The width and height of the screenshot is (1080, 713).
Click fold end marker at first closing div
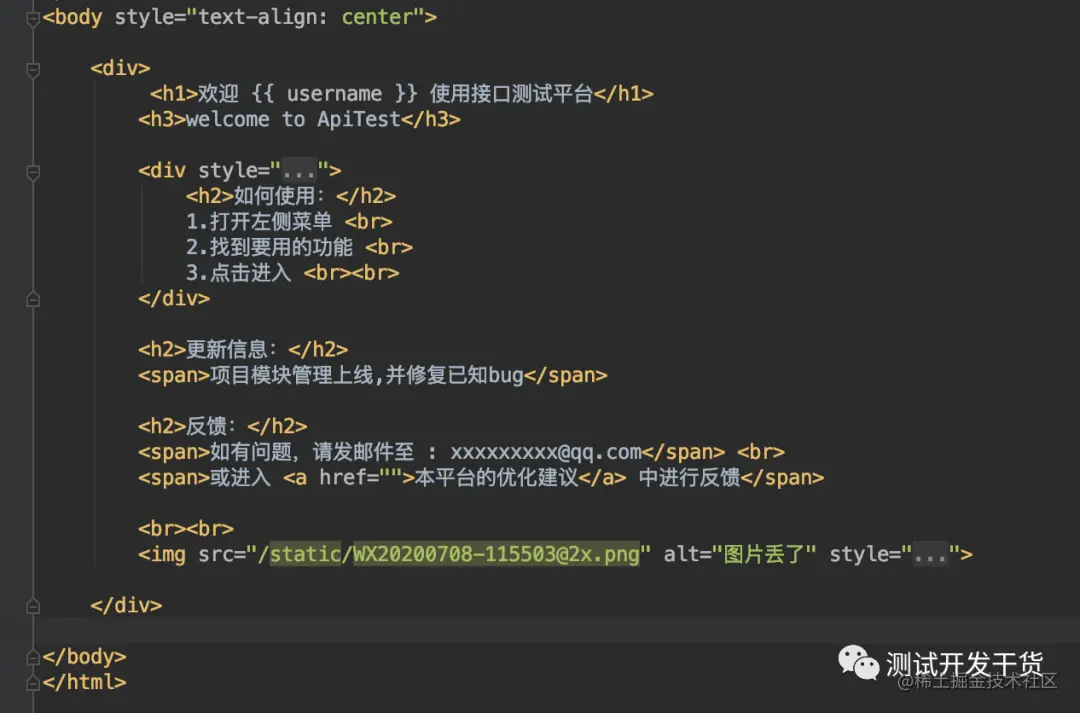tap(32, 299)
